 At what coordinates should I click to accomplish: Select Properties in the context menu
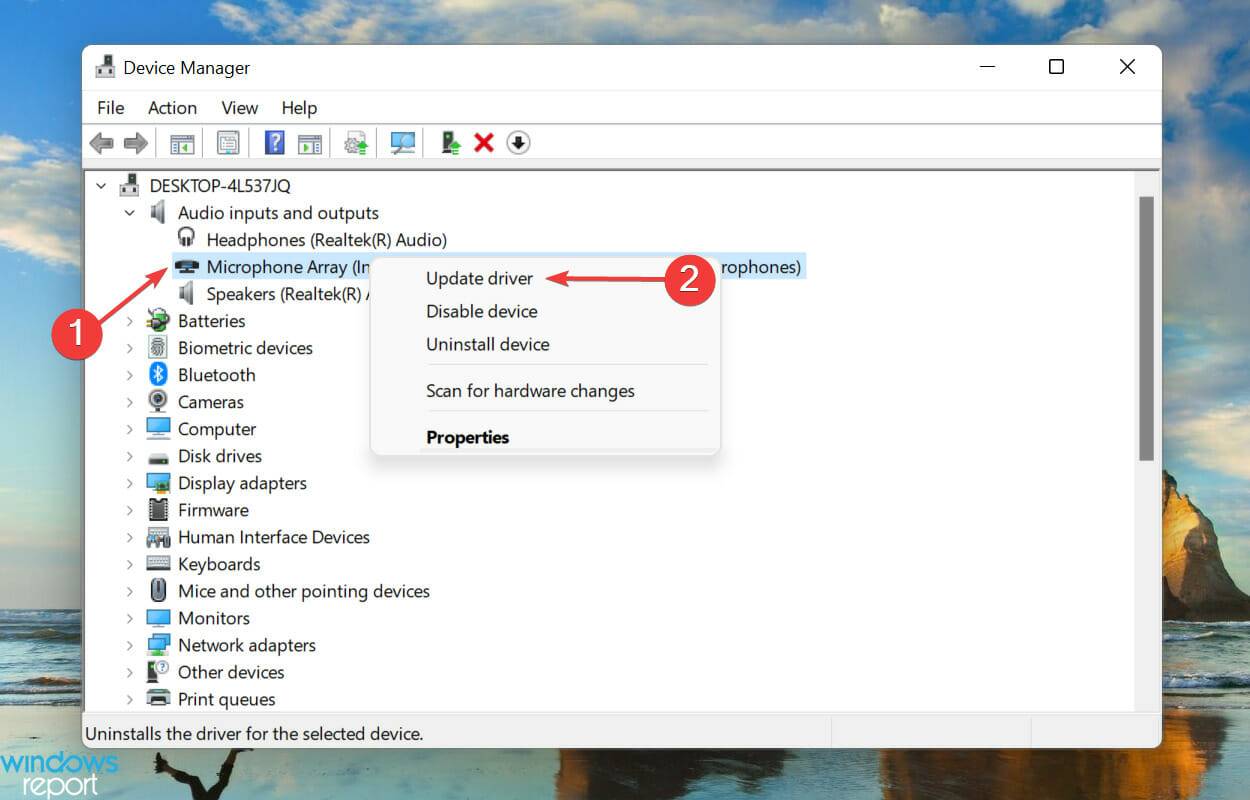pos(467,437)
